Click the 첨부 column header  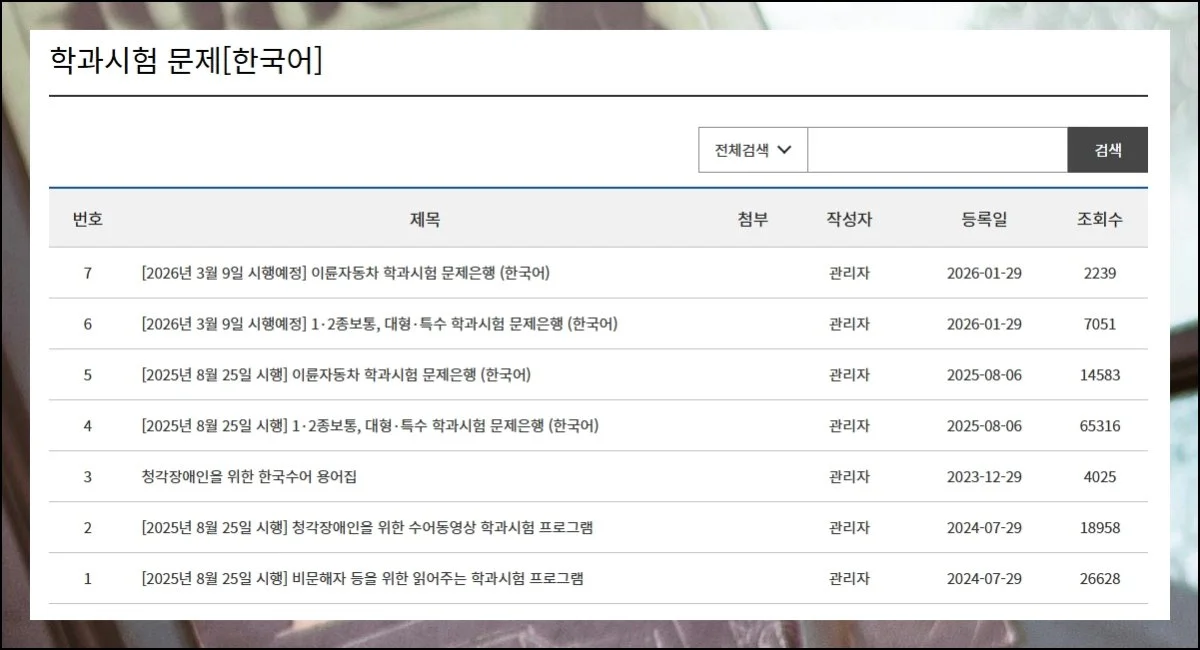(752, 219)
